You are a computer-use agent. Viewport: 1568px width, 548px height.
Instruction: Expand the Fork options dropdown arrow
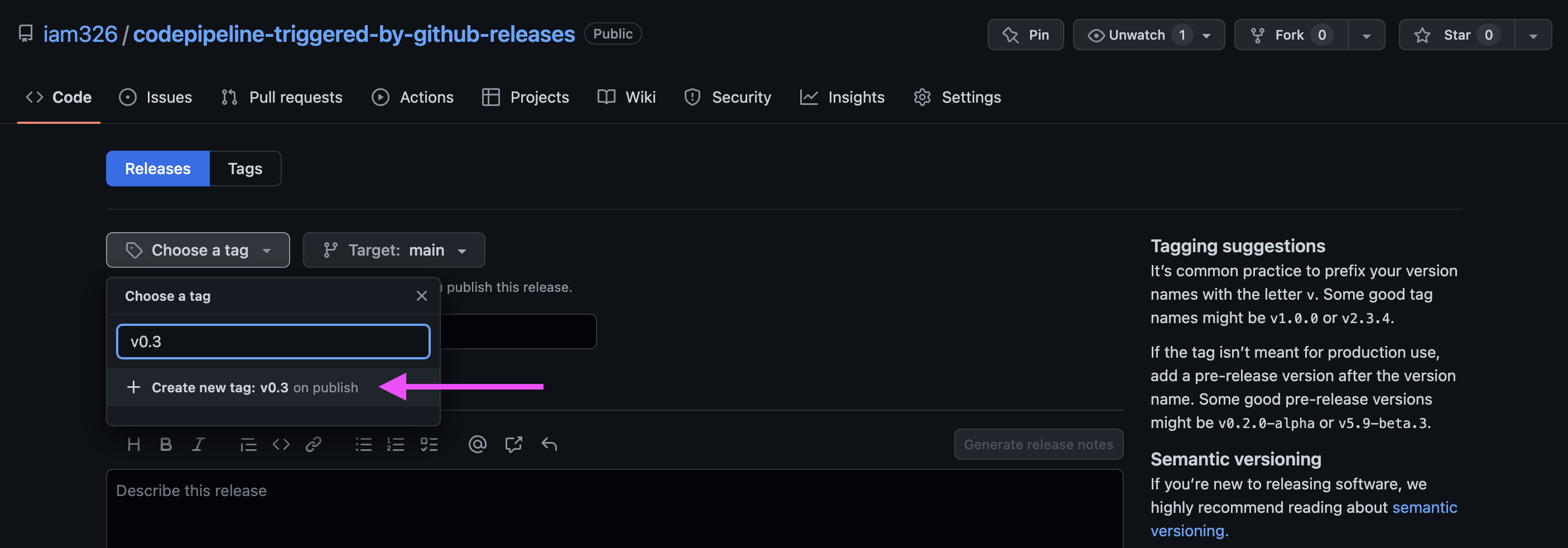point(1367,35)
